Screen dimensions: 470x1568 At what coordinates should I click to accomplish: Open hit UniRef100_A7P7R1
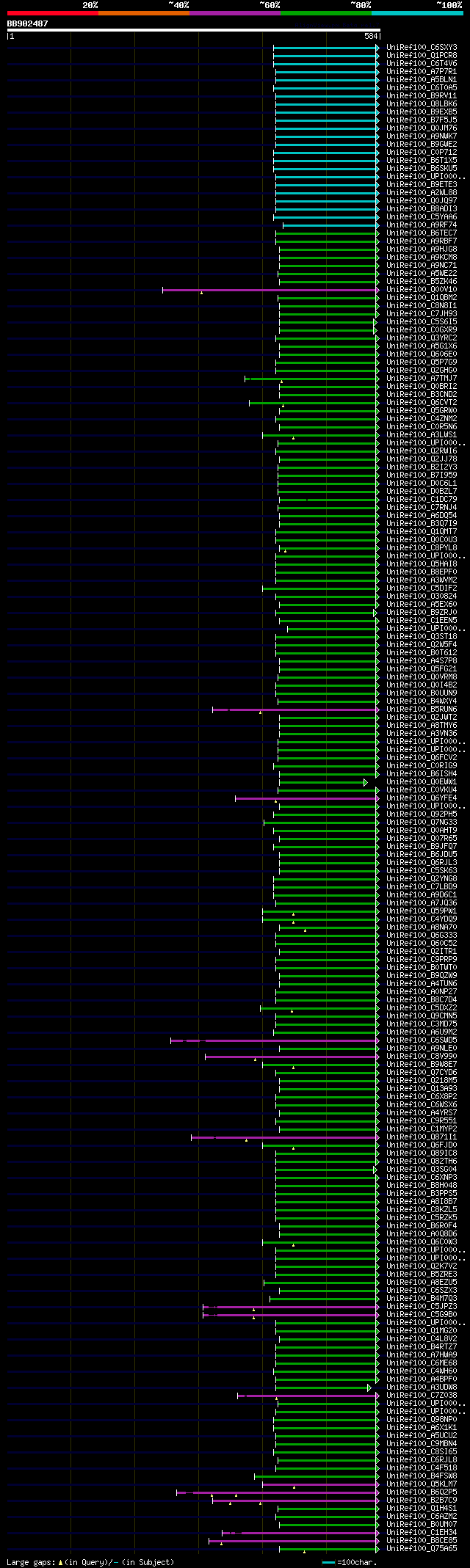[422, 71]
